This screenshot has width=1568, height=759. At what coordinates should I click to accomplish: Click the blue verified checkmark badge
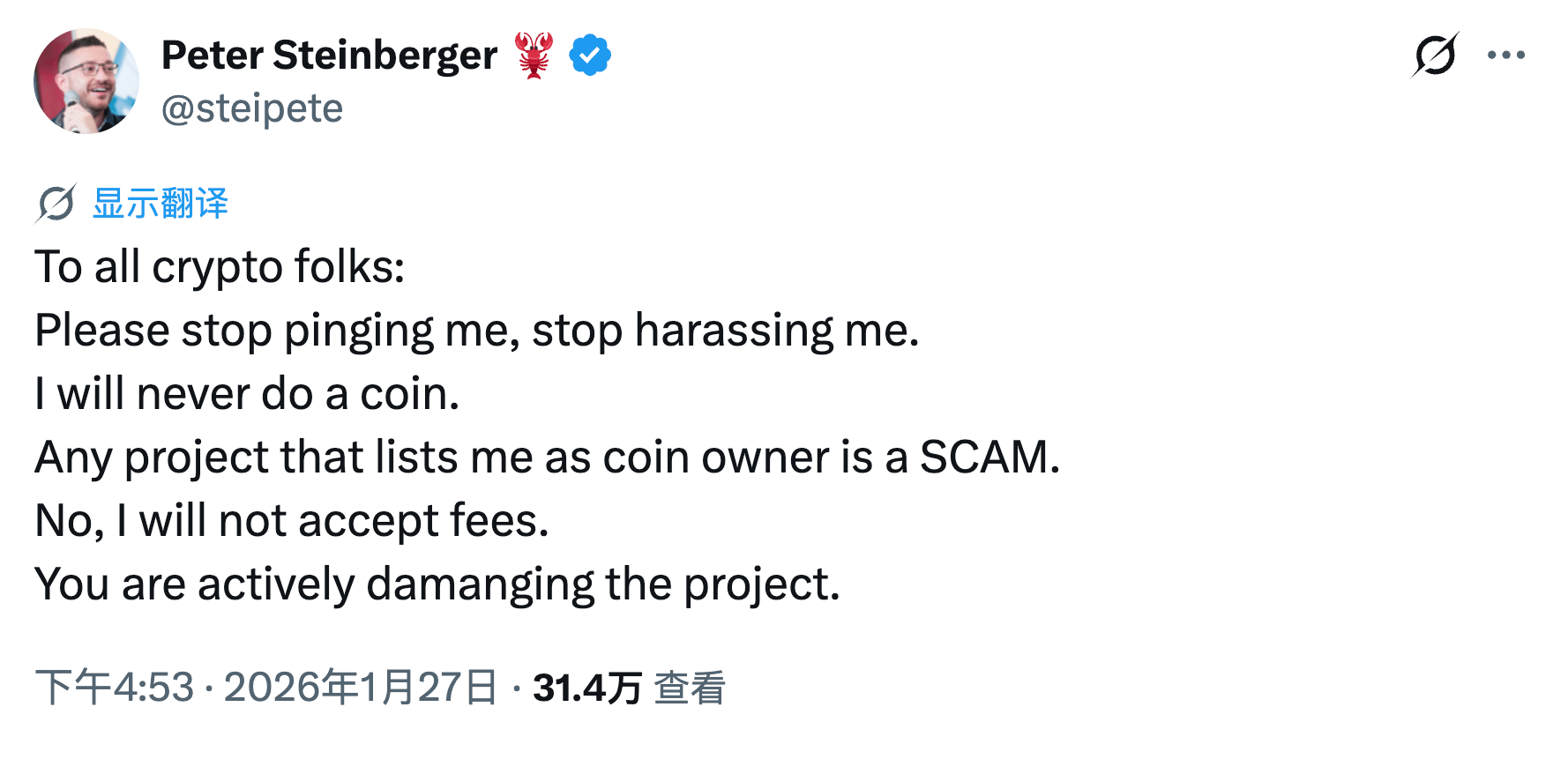pos(589,54)
